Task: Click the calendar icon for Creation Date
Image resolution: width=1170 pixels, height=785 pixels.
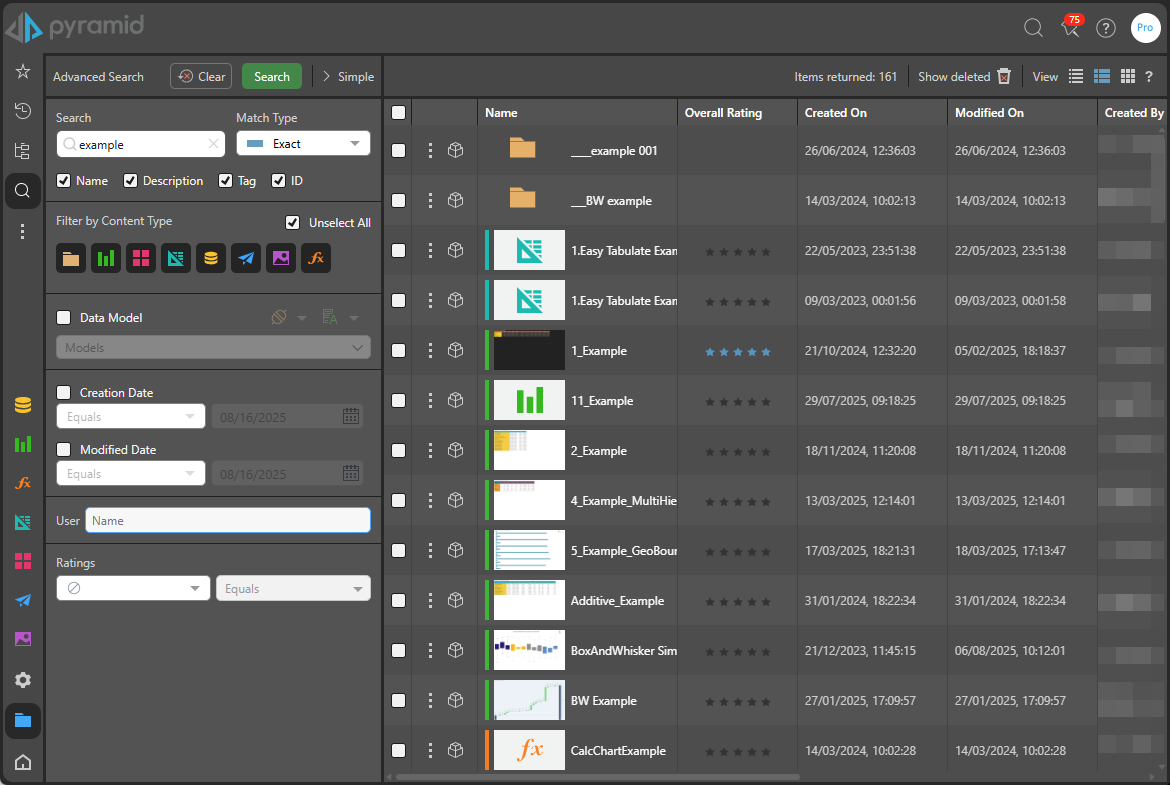Action: click(x=351, y=417)
